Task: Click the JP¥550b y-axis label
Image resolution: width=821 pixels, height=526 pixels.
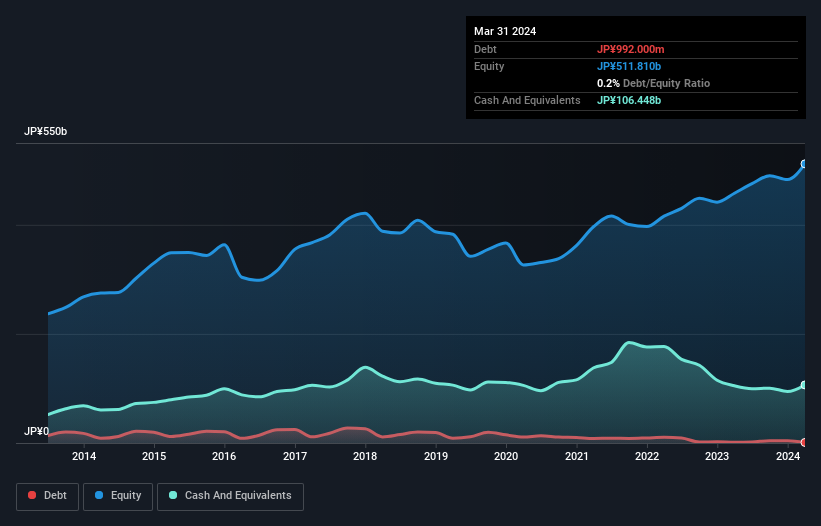Action: pos(46,132)
